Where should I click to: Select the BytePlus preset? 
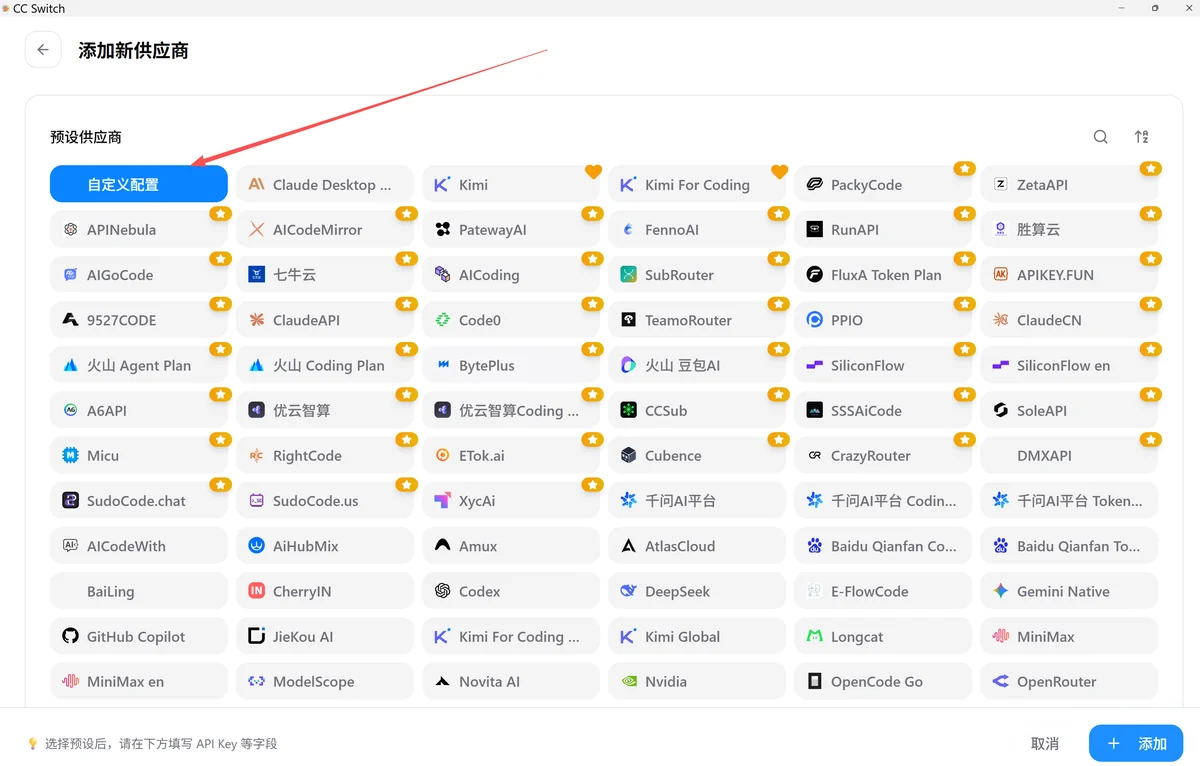tap(511, 365)
